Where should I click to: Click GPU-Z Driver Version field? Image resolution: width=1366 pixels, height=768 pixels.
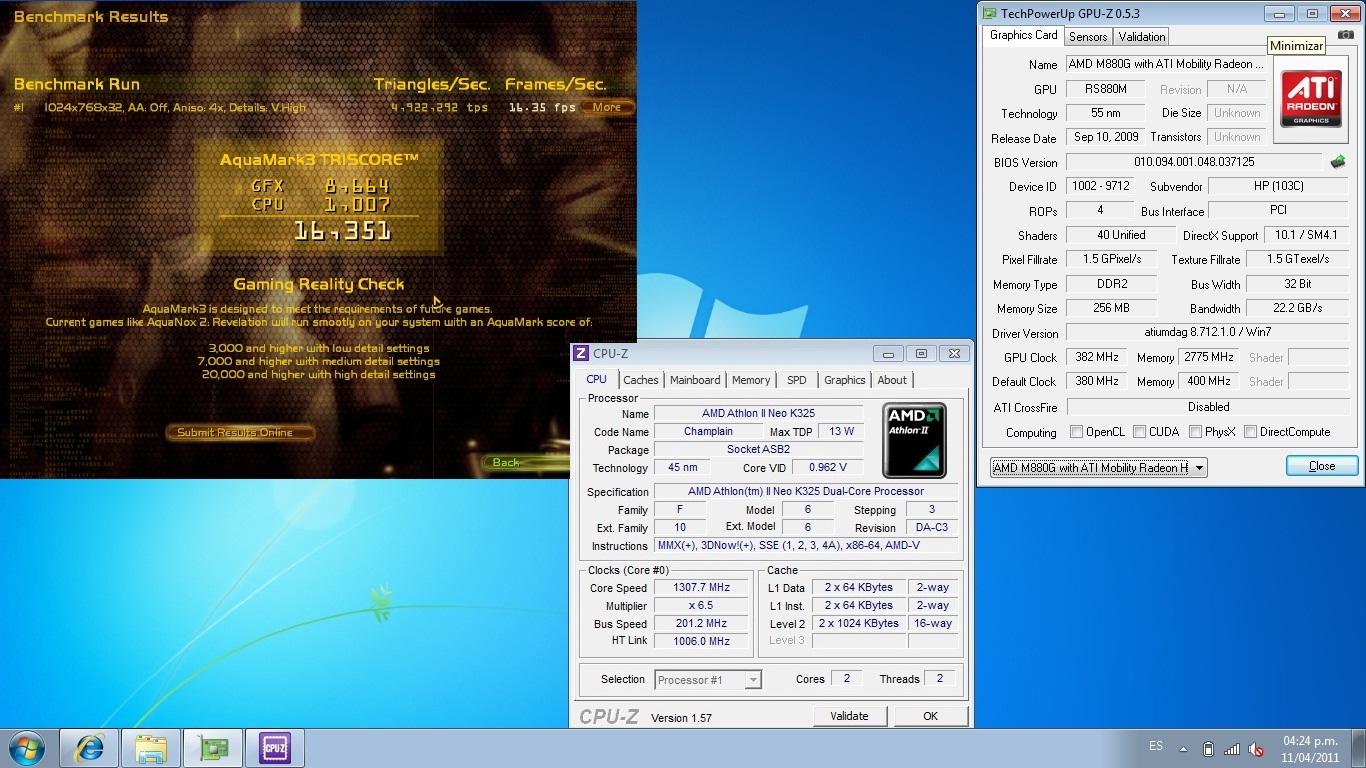coord(1208,333)
